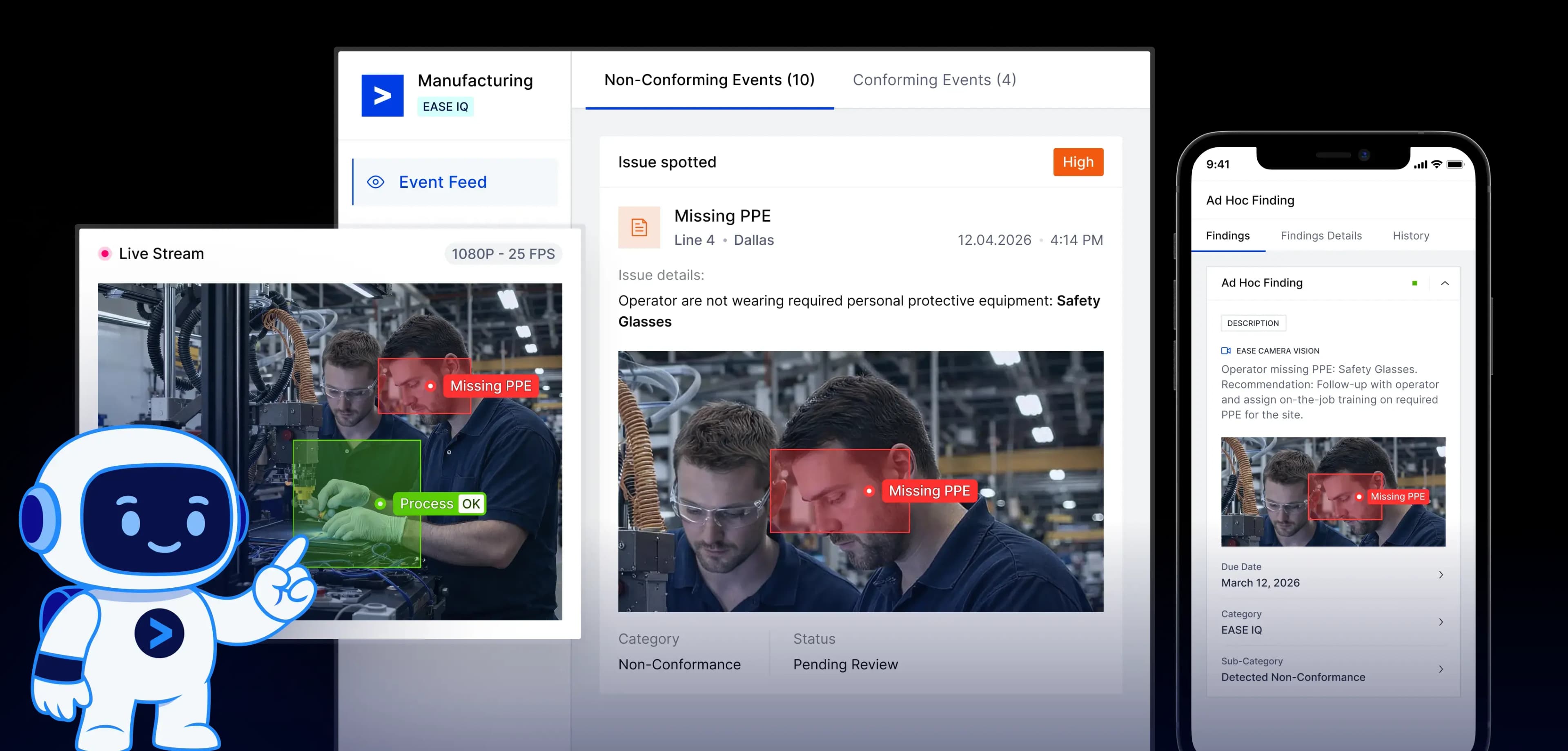The image size is (1568, 751).
Task: Click the red Live Stream recording dot
Action: click(x=105, y=254)
